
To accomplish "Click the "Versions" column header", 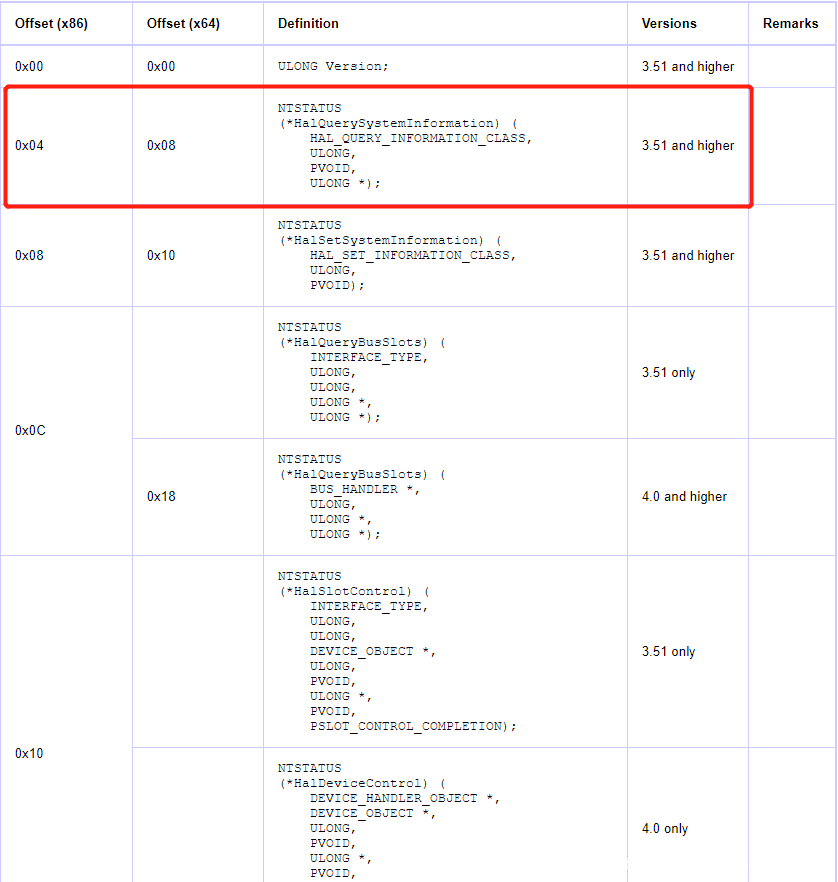I will [669, 23].
